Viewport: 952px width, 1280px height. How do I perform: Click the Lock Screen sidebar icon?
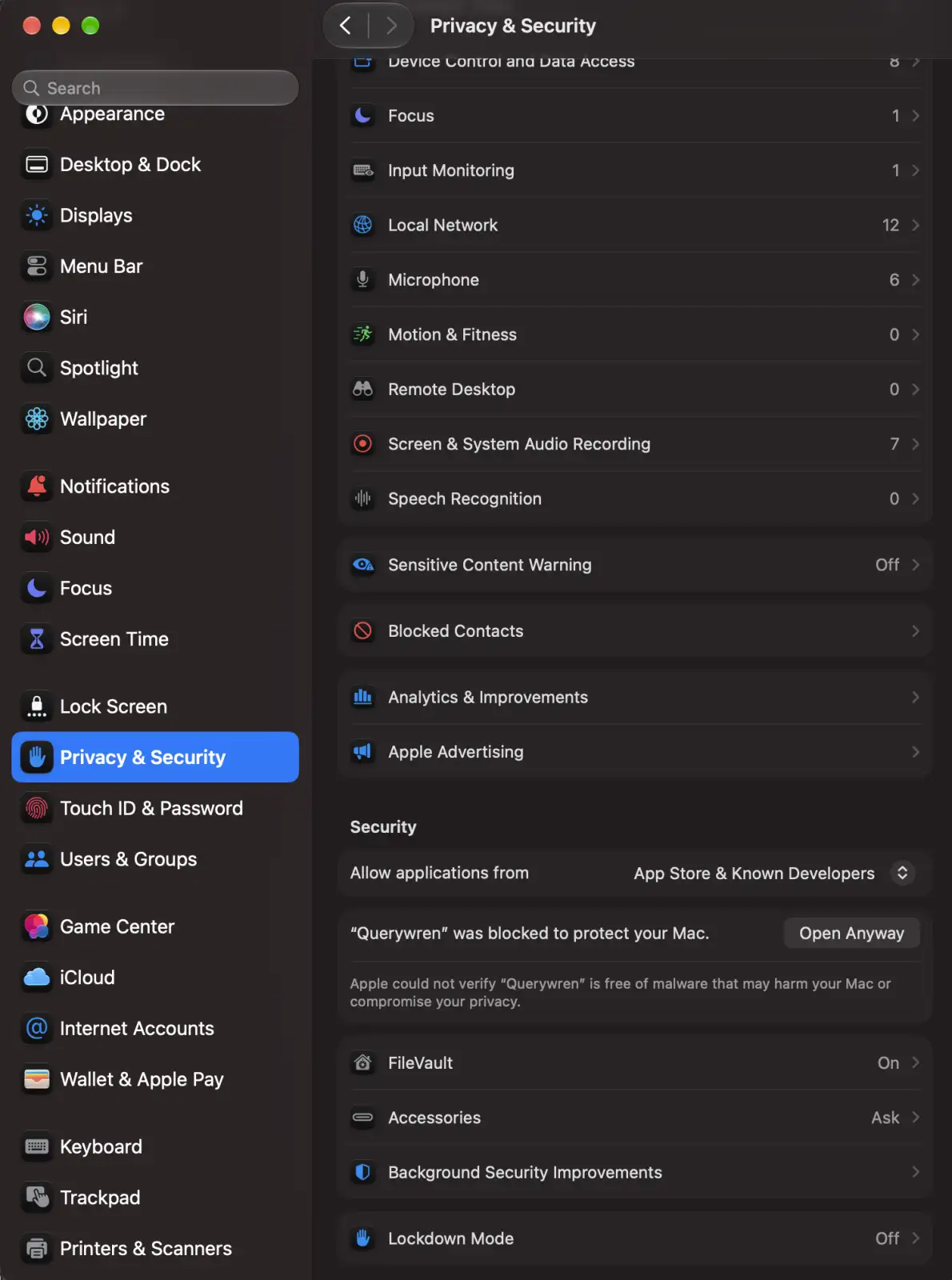click(37, 706)
